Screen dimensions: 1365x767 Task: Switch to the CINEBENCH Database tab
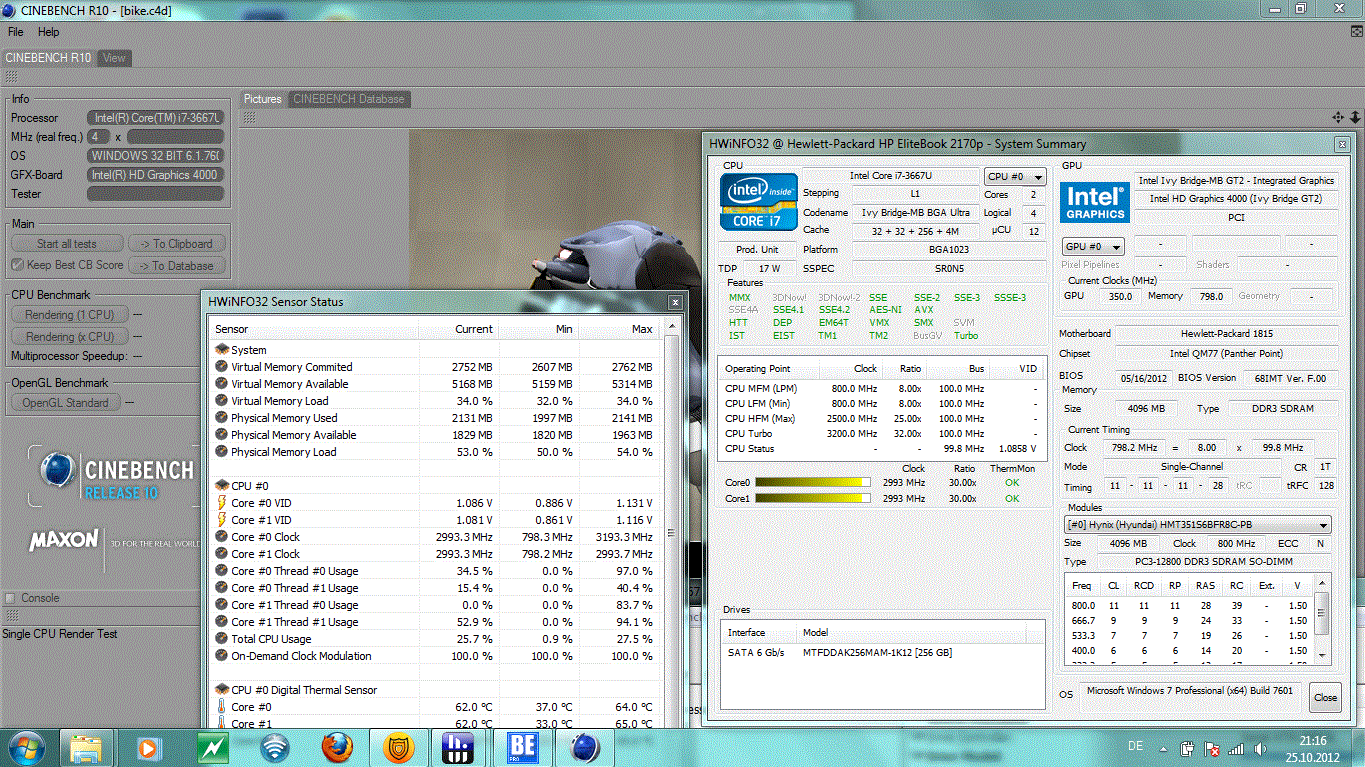[x=349, y=99]
